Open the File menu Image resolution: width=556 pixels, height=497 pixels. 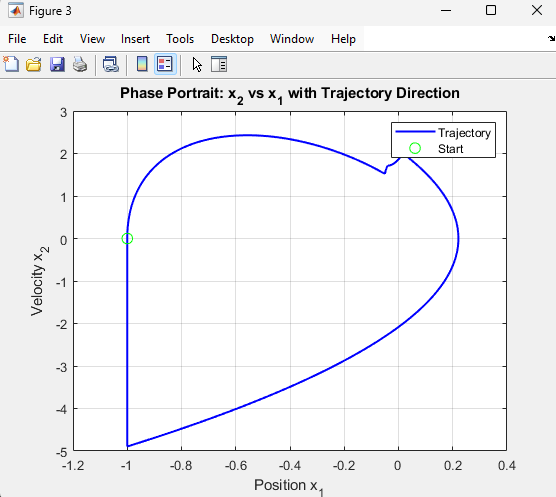17,39
